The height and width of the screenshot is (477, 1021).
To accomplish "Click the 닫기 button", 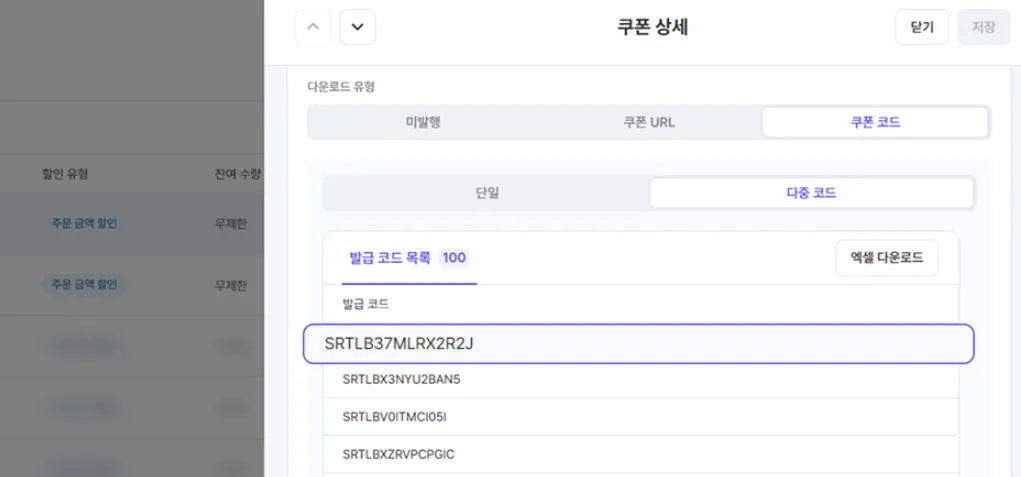I will [921, 27].
